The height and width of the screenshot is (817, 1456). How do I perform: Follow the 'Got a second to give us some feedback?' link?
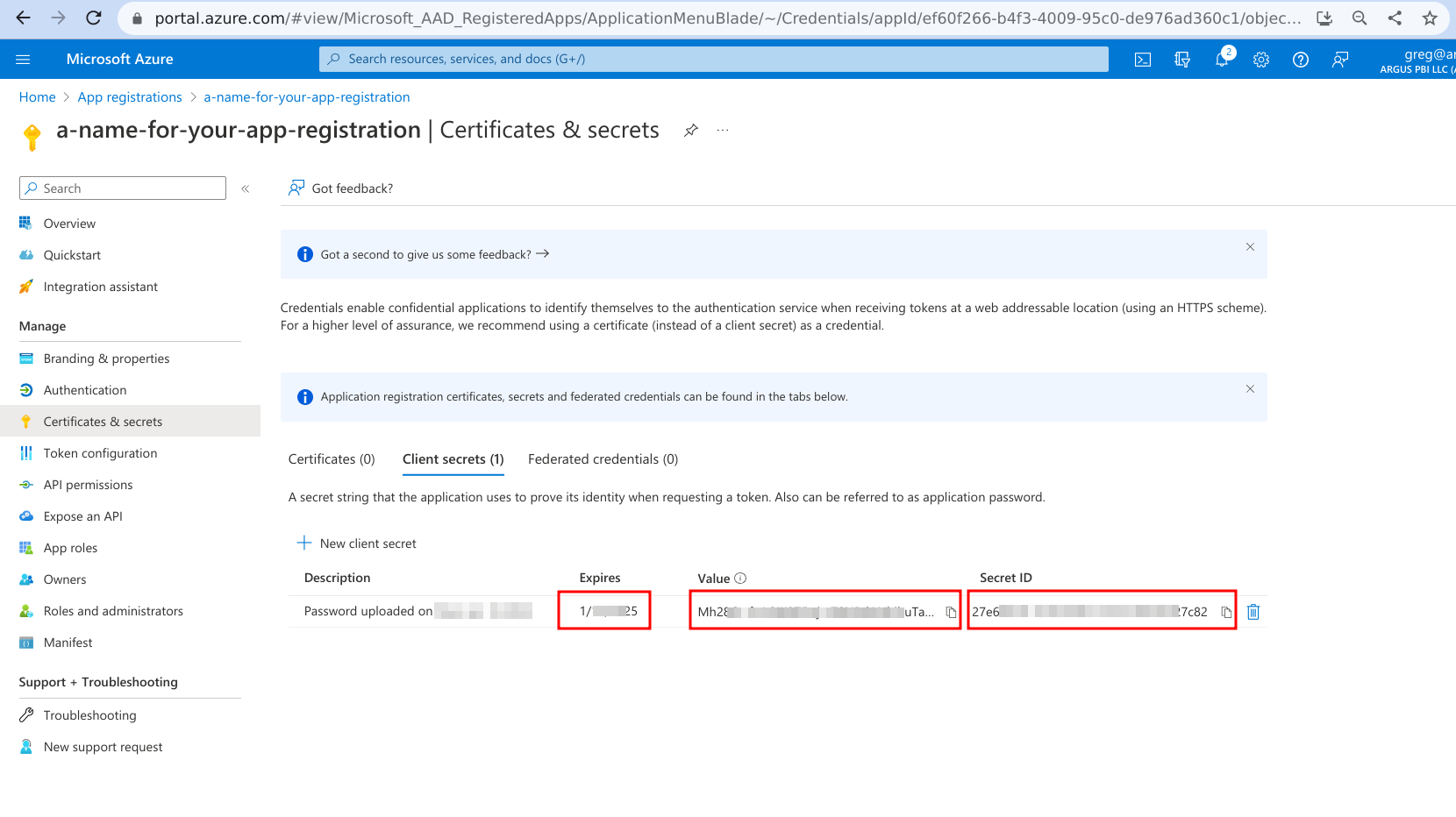(435, 254)
